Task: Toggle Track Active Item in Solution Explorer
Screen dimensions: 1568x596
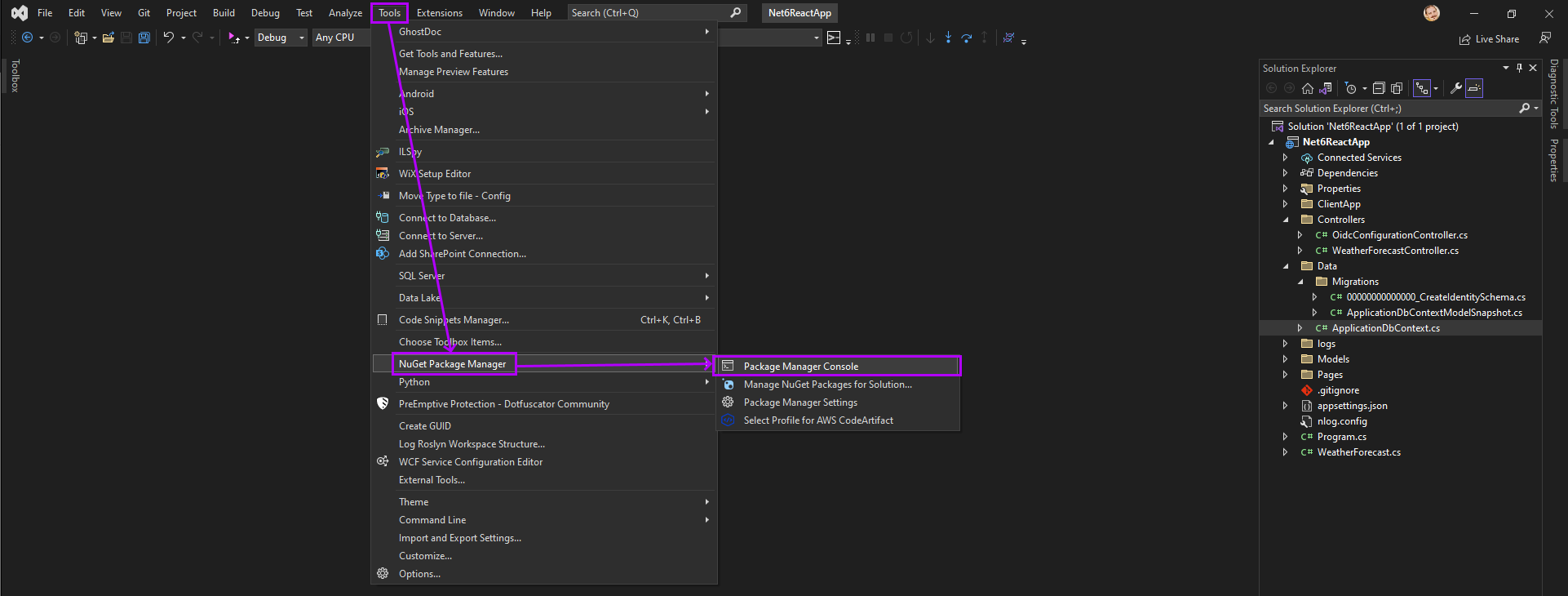Action: tap(1422, 88)
